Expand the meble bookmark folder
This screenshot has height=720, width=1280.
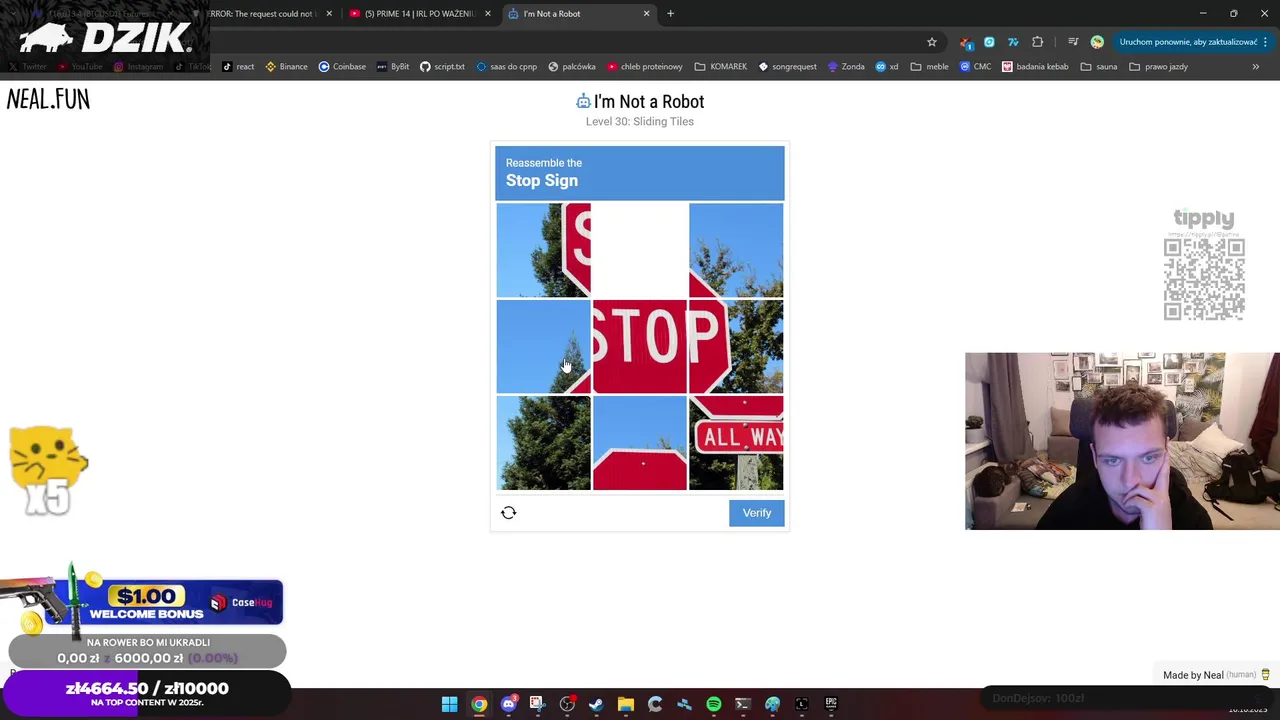tap(929, 67)
